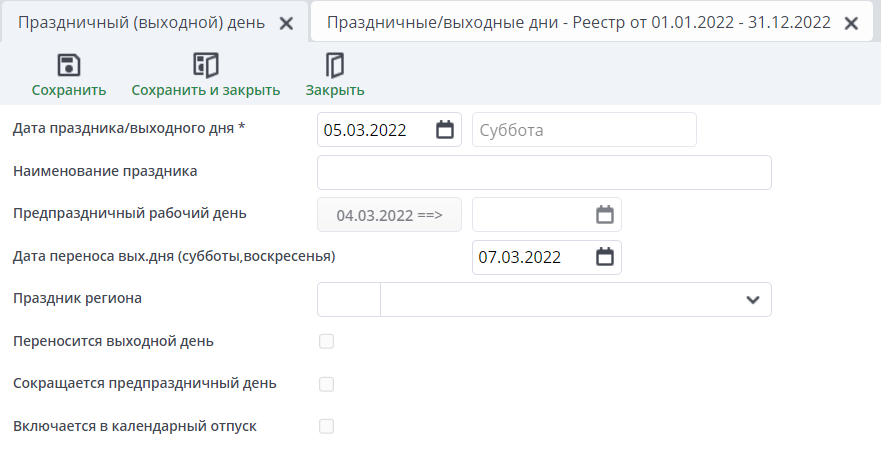Image resolution: width=881 pixels, height=451 pixels.
Task: Open calendar for holiday date field
Action: click(x=446, y=130)
